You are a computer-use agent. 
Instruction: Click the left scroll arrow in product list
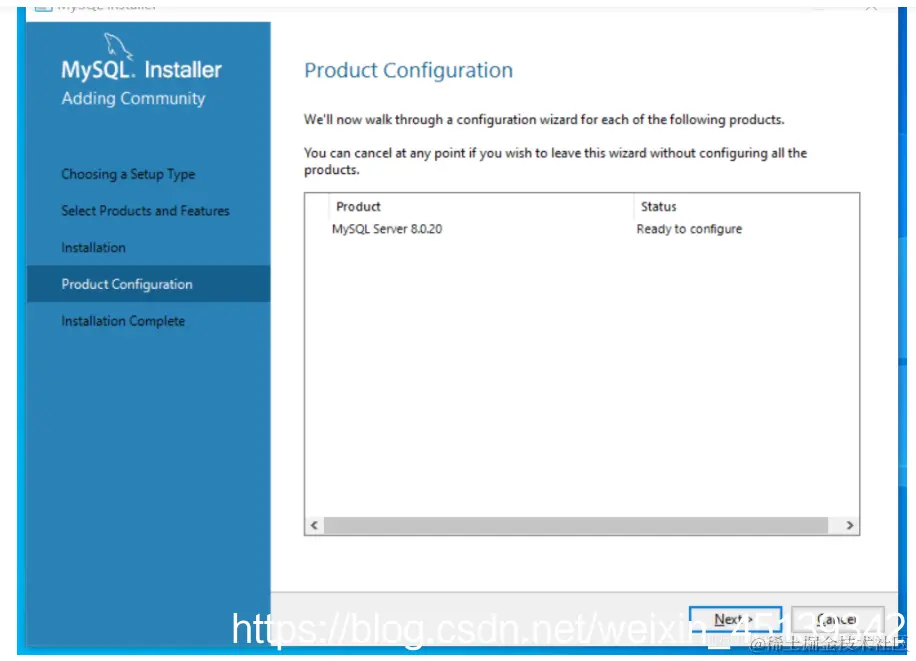314,525
